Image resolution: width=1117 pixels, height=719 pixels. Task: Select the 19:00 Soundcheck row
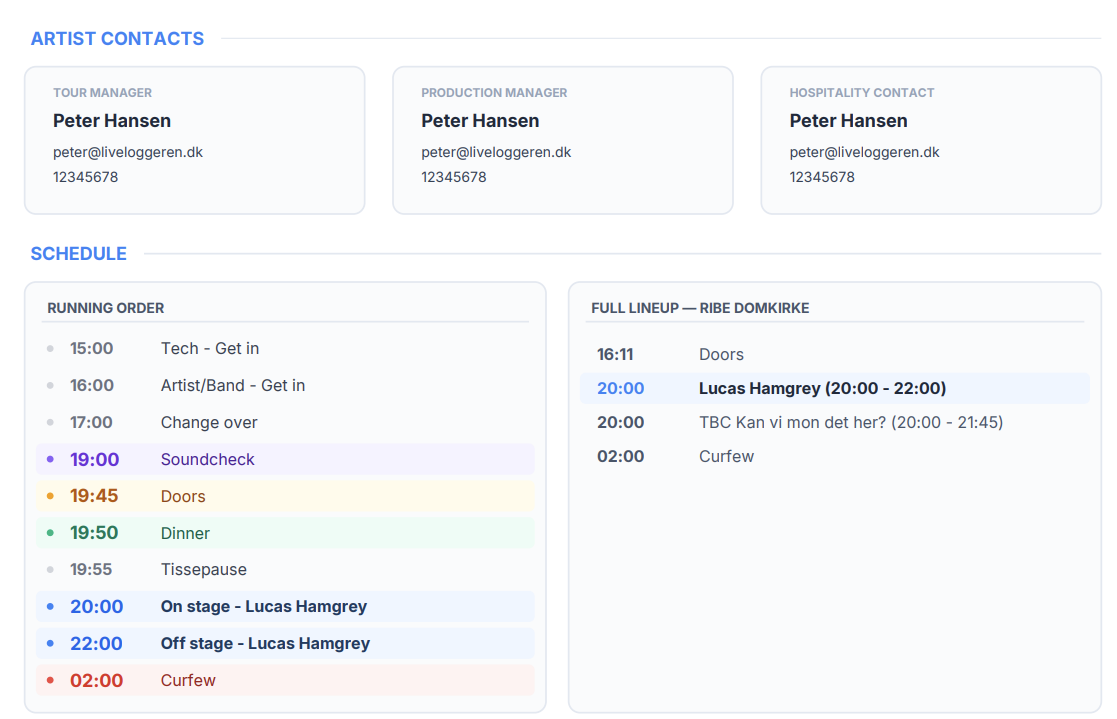tap(285, 460)
